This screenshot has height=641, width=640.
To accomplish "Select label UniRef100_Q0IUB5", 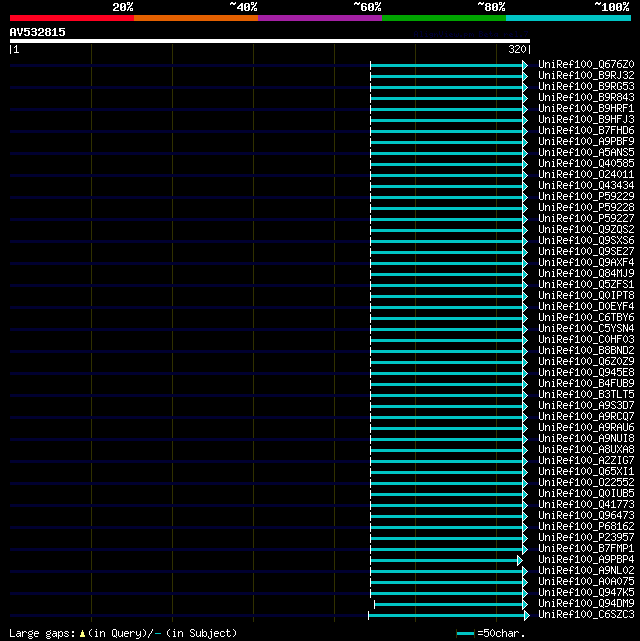I will coord(586,493).
